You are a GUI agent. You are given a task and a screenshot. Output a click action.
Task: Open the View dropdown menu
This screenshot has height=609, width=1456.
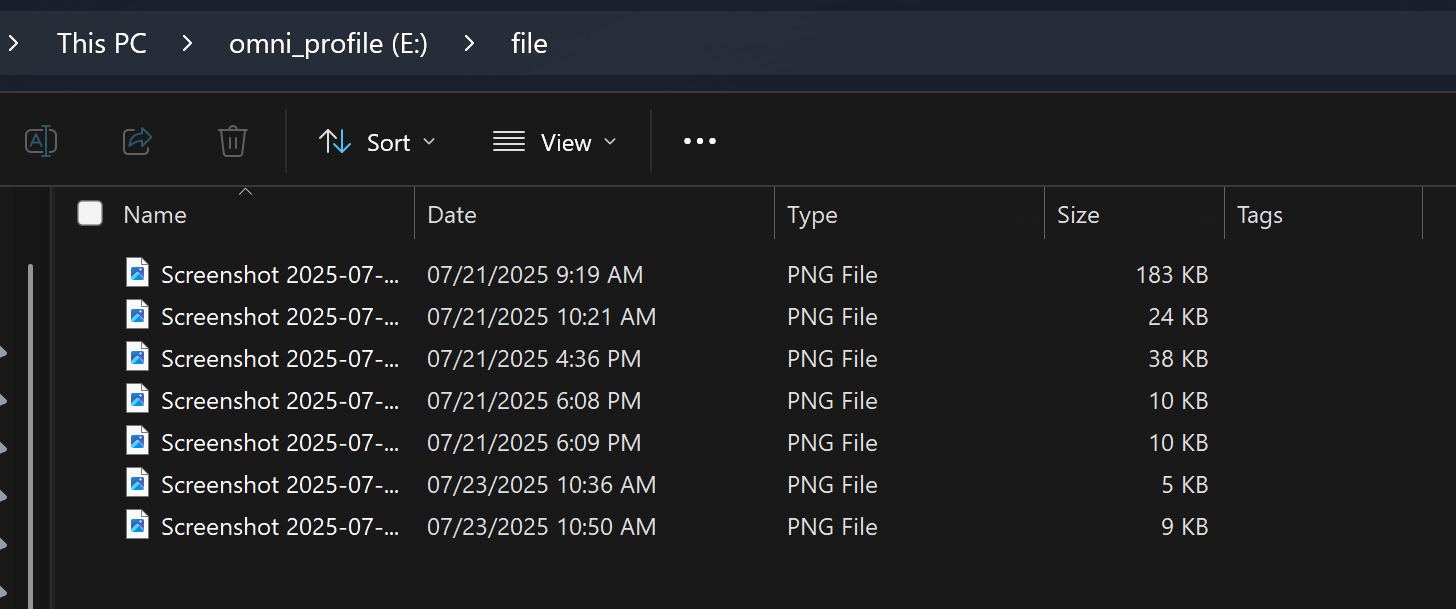(x=555, y=142)
